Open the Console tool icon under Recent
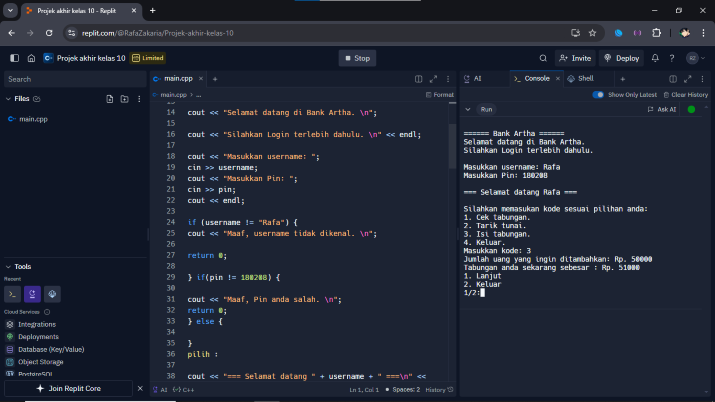Screen dimensions: 715x402 pyautogui.click(x=13, y=294)
